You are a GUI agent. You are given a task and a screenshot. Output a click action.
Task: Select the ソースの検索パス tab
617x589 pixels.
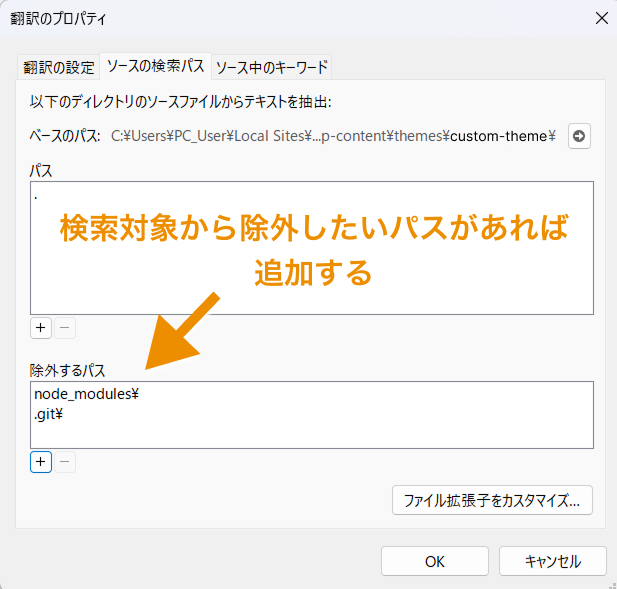155,66
